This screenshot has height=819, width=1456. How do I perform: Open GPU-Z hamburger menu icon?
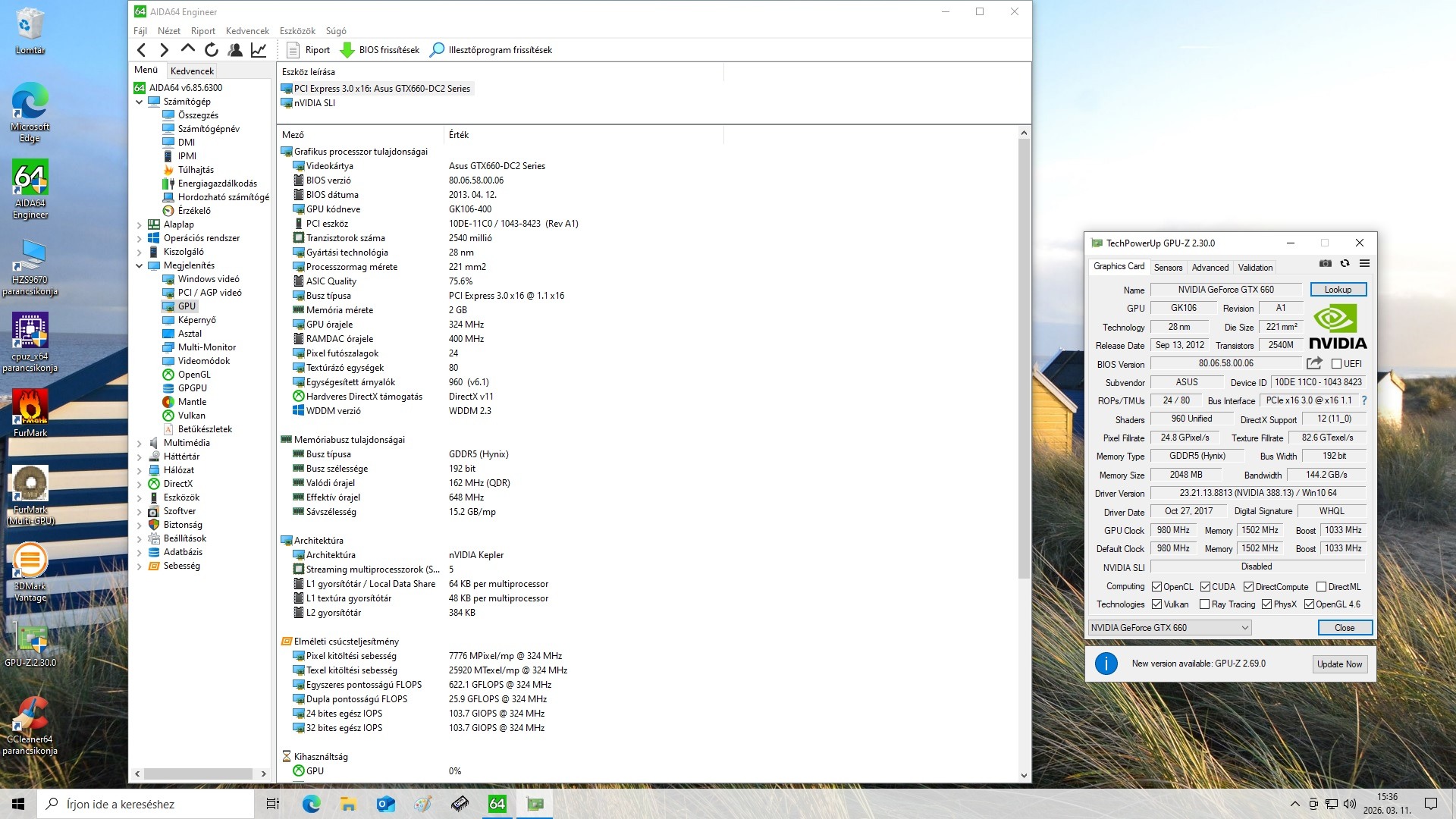(x=1364, y=264)
